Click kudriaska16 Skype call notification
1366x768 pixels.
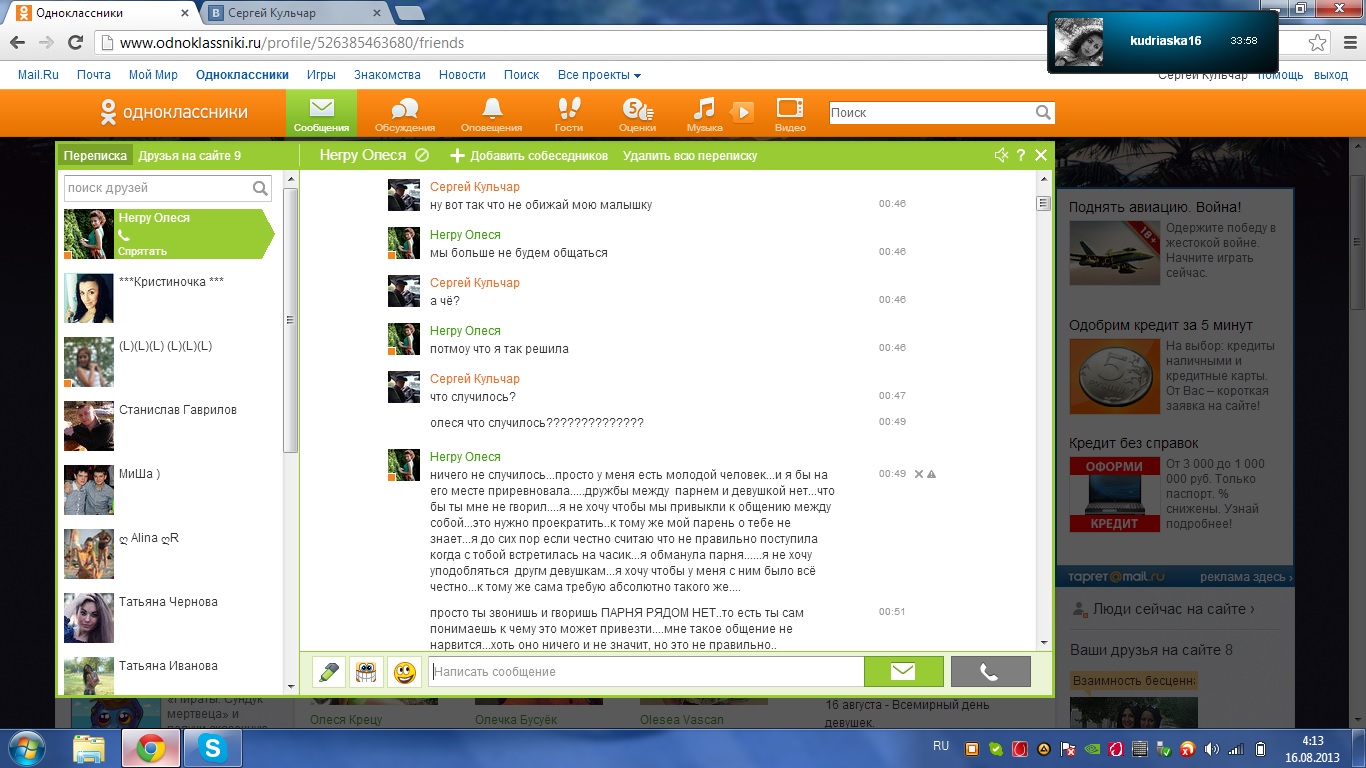click(1162, 42)
